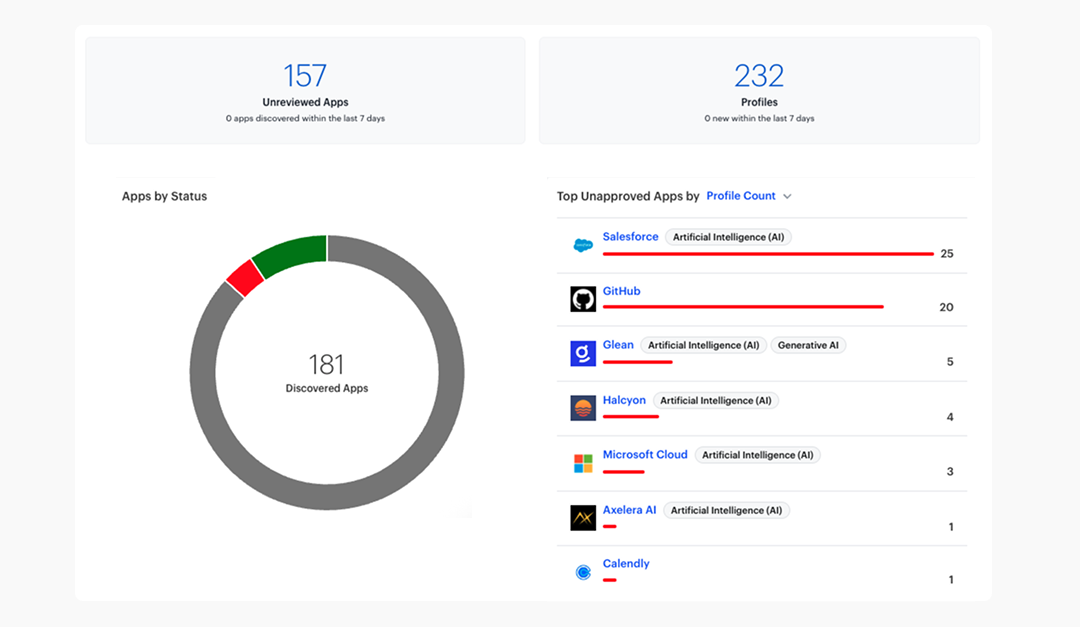The image size is (1080, 627).
Task: Click the GitHub logo icon
Action: pos(583,297)
